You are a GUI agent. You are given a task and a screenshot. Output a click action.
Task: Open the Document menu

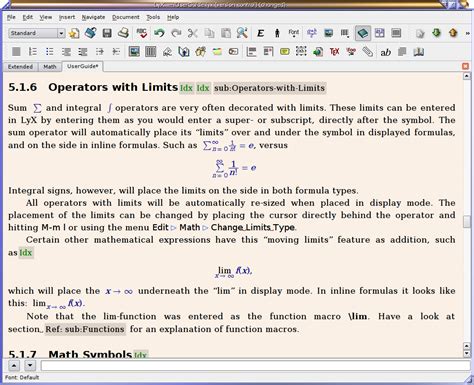pos(126,17)
